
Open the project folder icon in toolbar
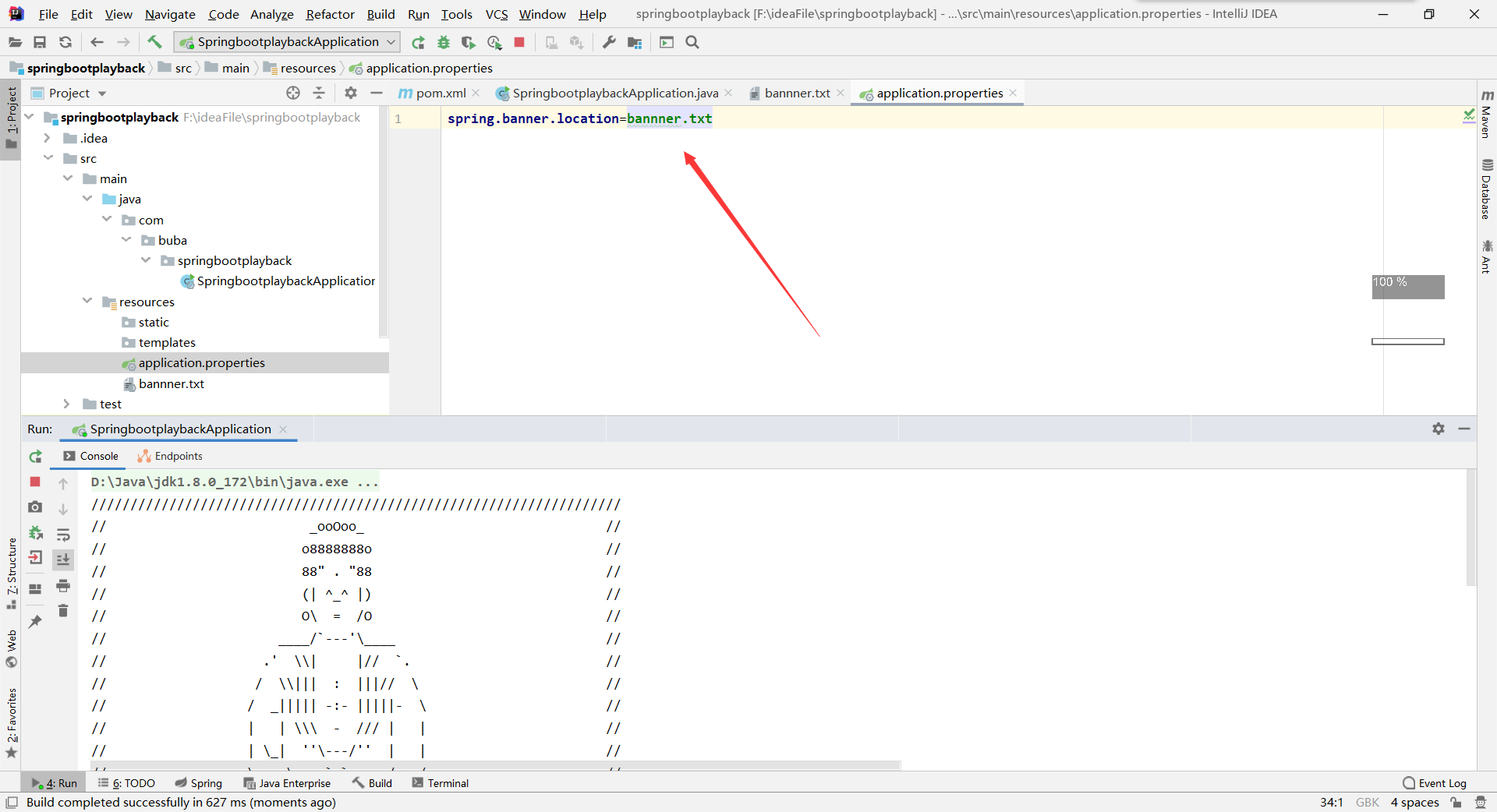click(x=15, y=42)
